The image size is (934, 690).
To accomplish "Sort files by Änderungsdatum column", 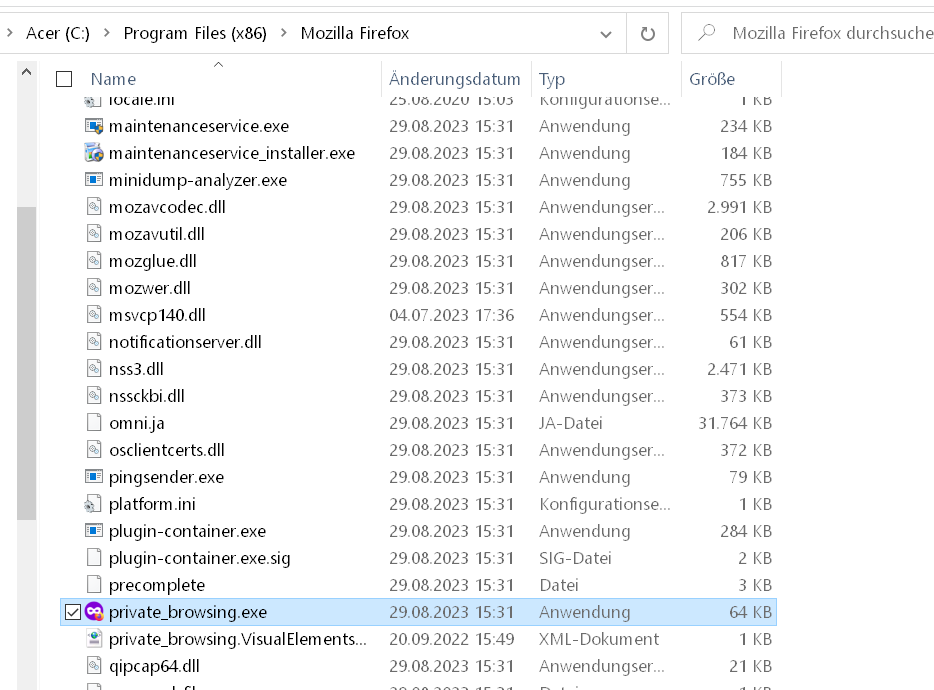I will pyautogui.click(x=454, y=79).
